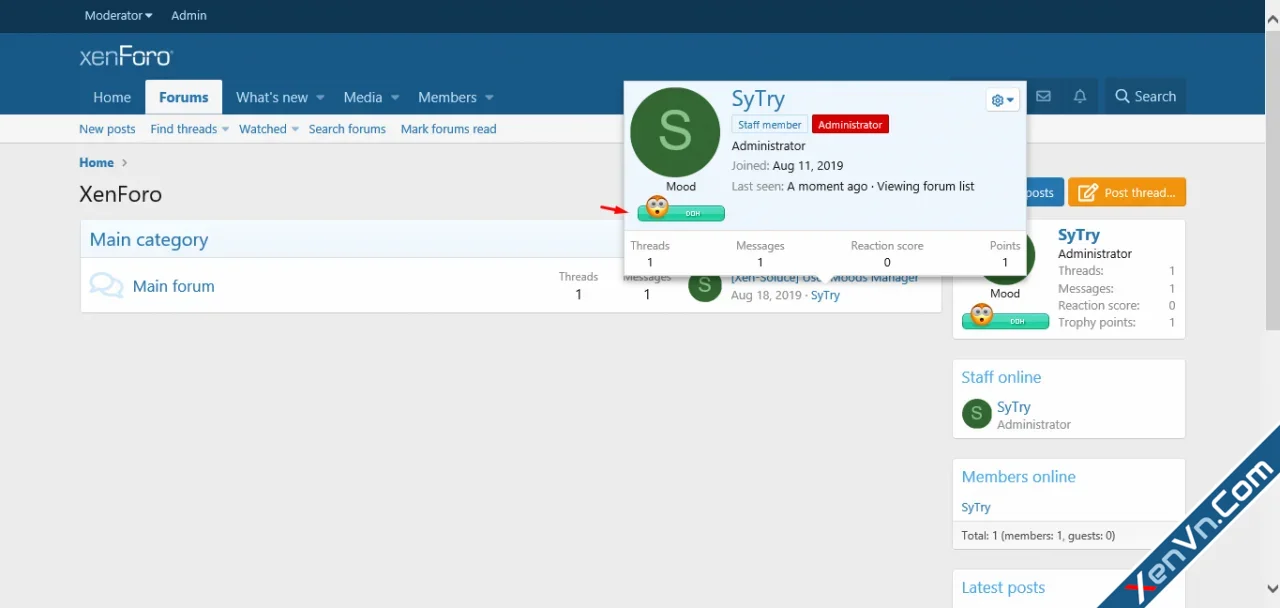Screen dimensions: 1280x608
Task: Open the alerts bell icon
Action: pyautogui.click(x=1080, y=96)
